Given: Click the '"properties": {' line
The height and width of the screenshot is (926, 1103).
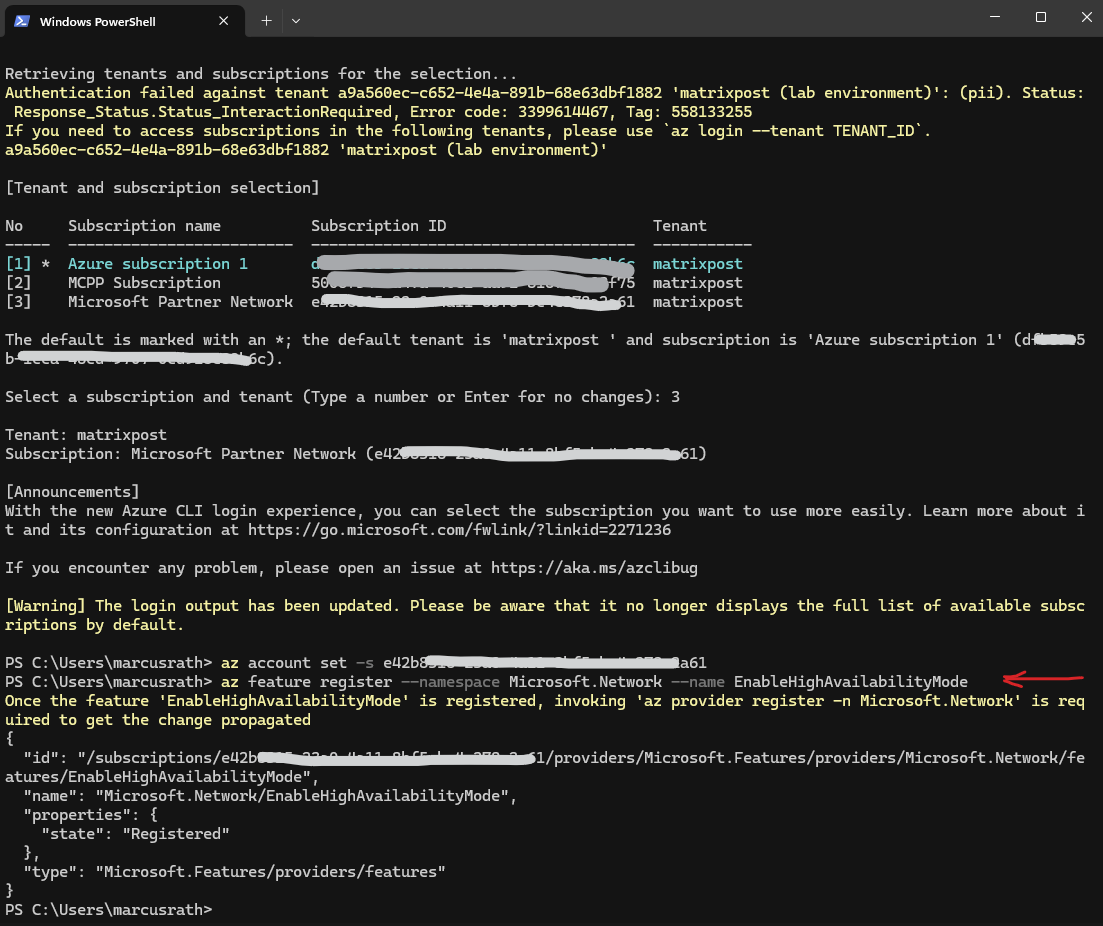Looking at the screenshot, I should (90, 815).
